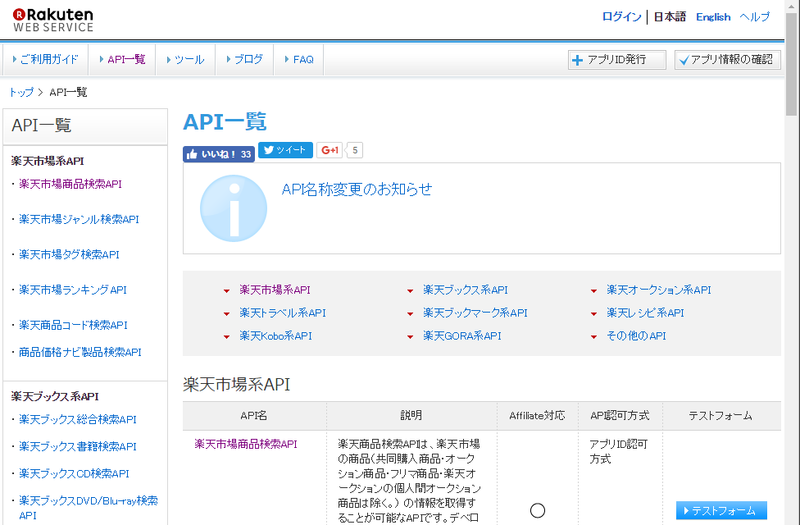Open sidebar 楽天市場ランキングAPI link

click(x=72, y=290)
